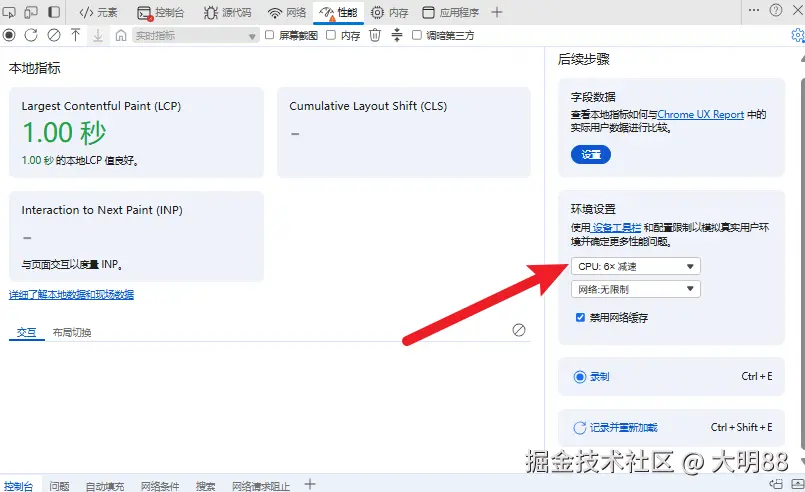Enable the 屏幕截图 checkbox

coord(270,35)
